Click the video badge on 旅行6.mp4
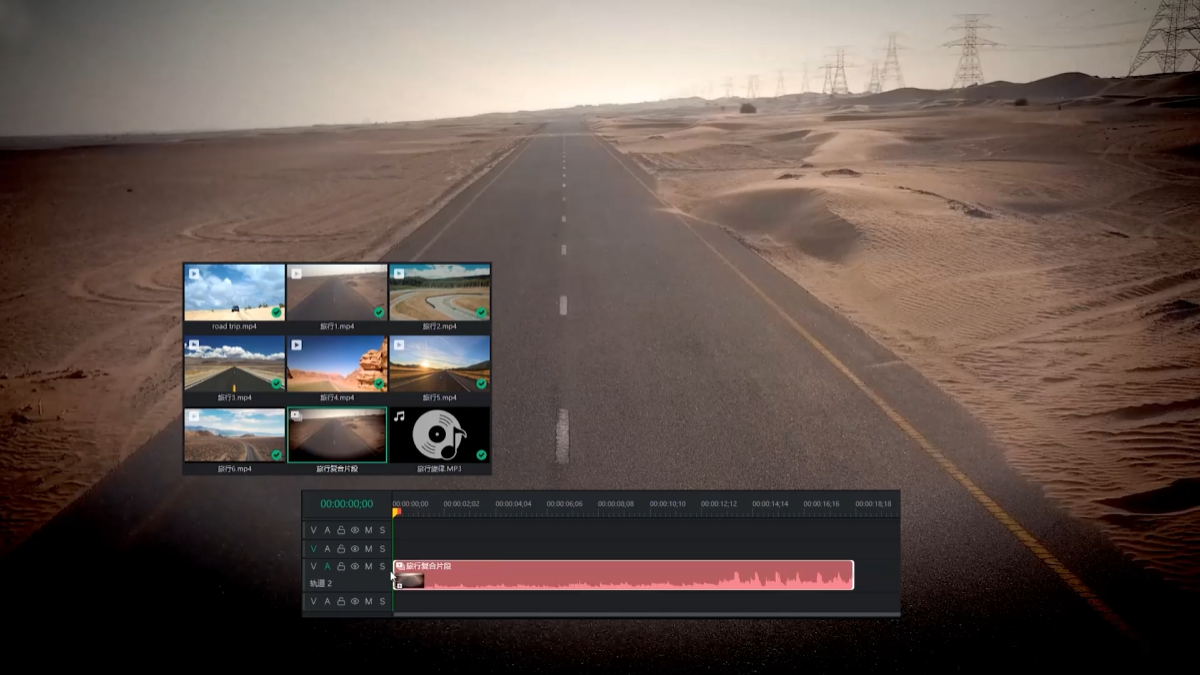The height and width of the screenshot is (675, 1200). pos(194,415)
